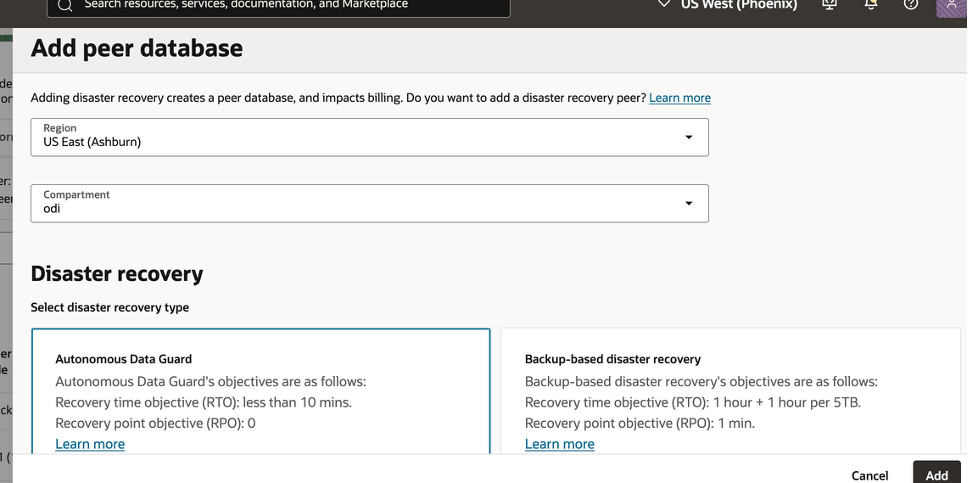Screen dimensions: 968x483
Task: Open Learn more under Autonomous Data Guard
Action: tap(90, 444)
